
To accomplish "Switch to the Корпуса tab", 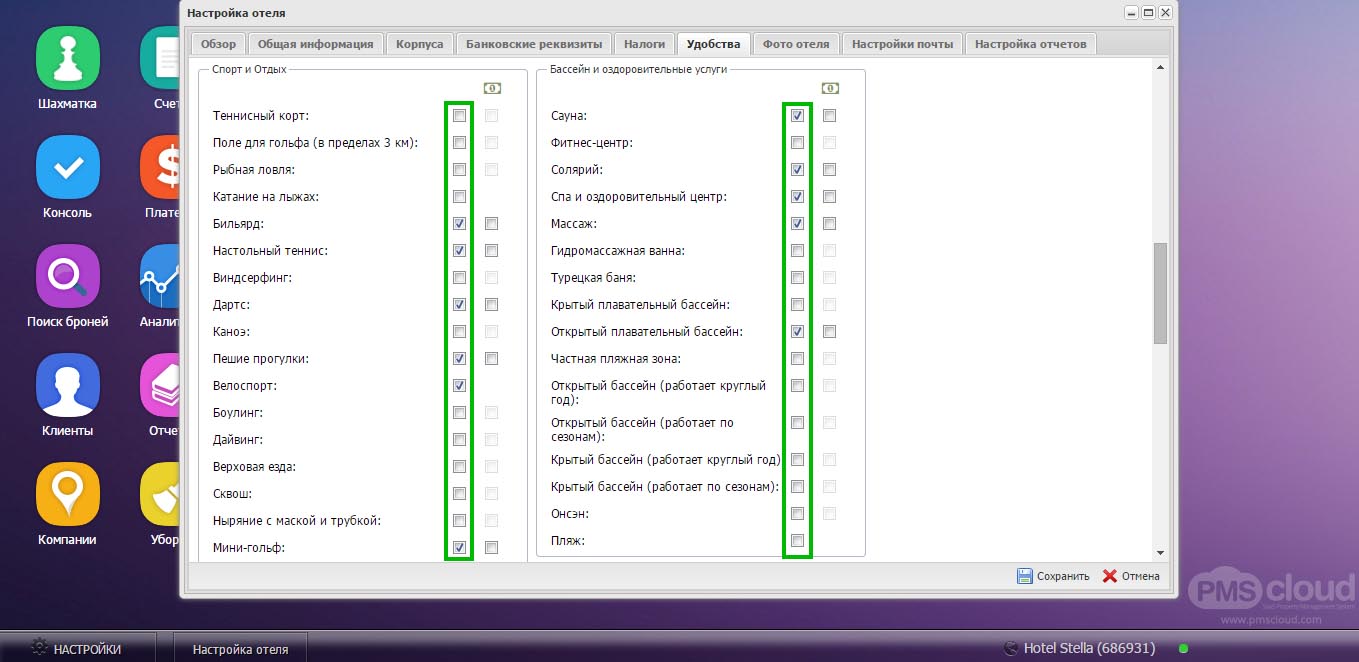I will [419, 44].
